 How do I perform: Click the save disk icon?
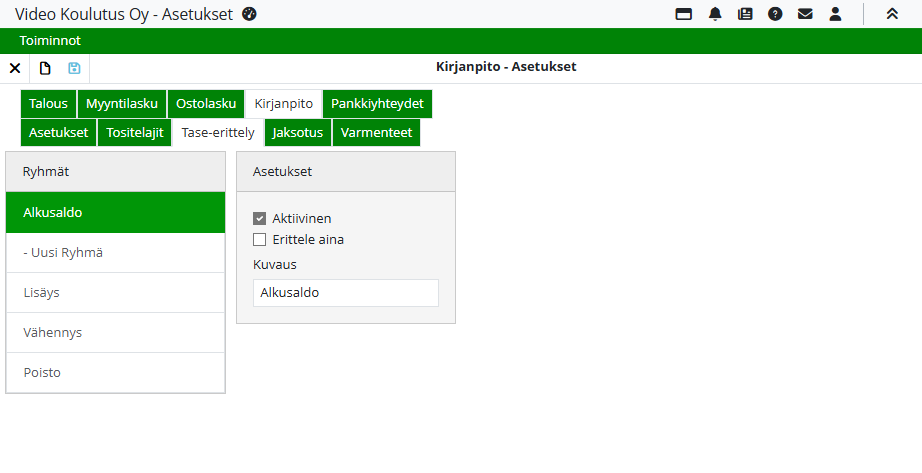point(74,68)
